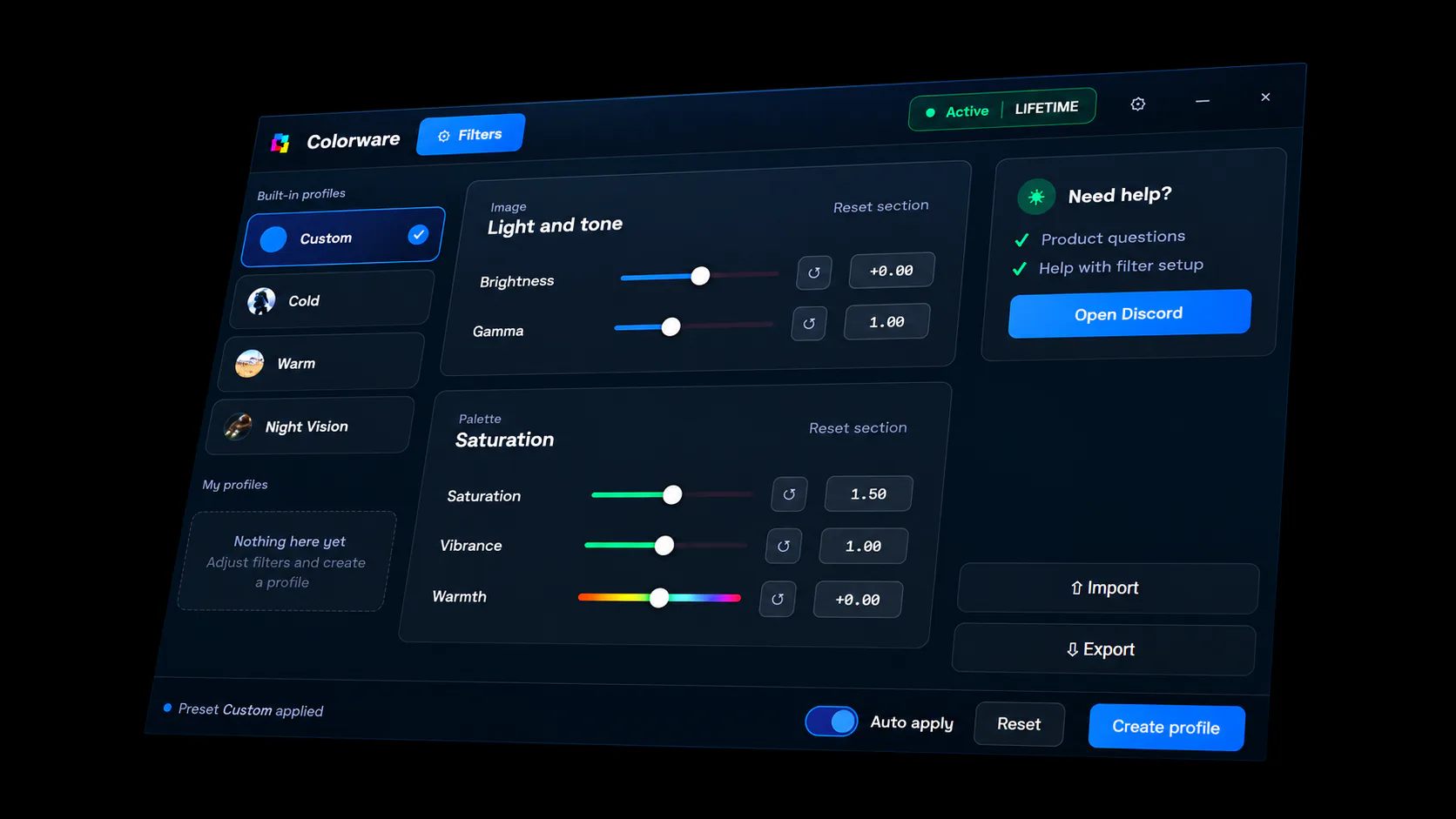Click the Brightness slider handle
The image size is (1456, 819).
tap(700, 276)
